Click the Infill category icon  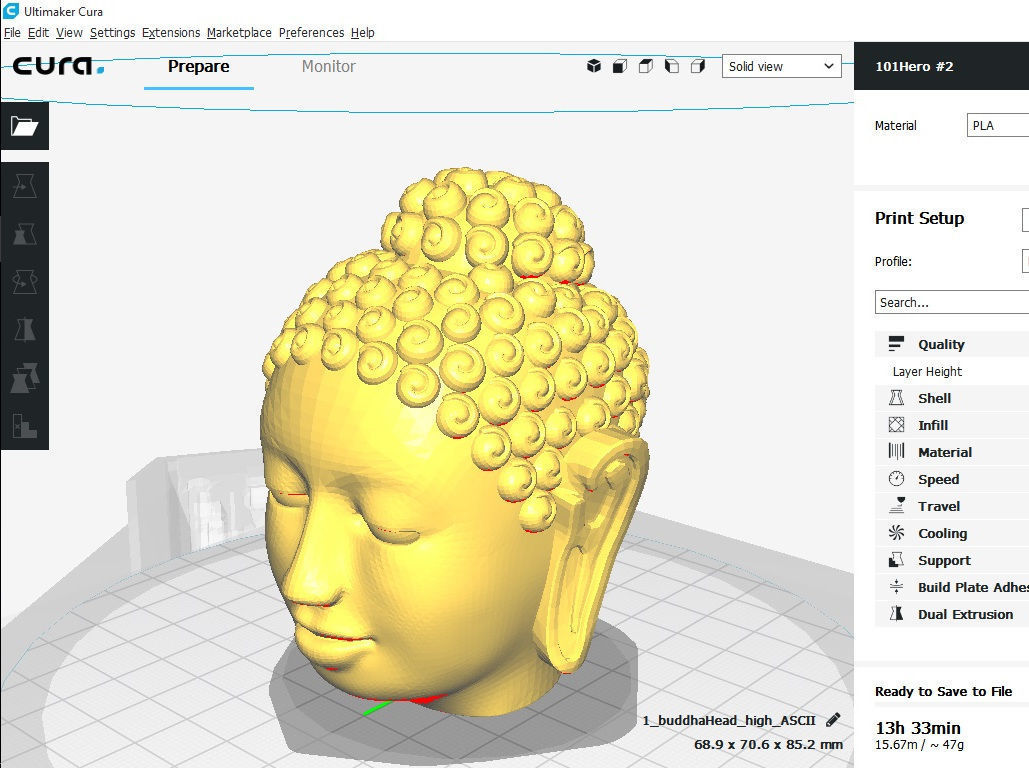tap(896, 425)
